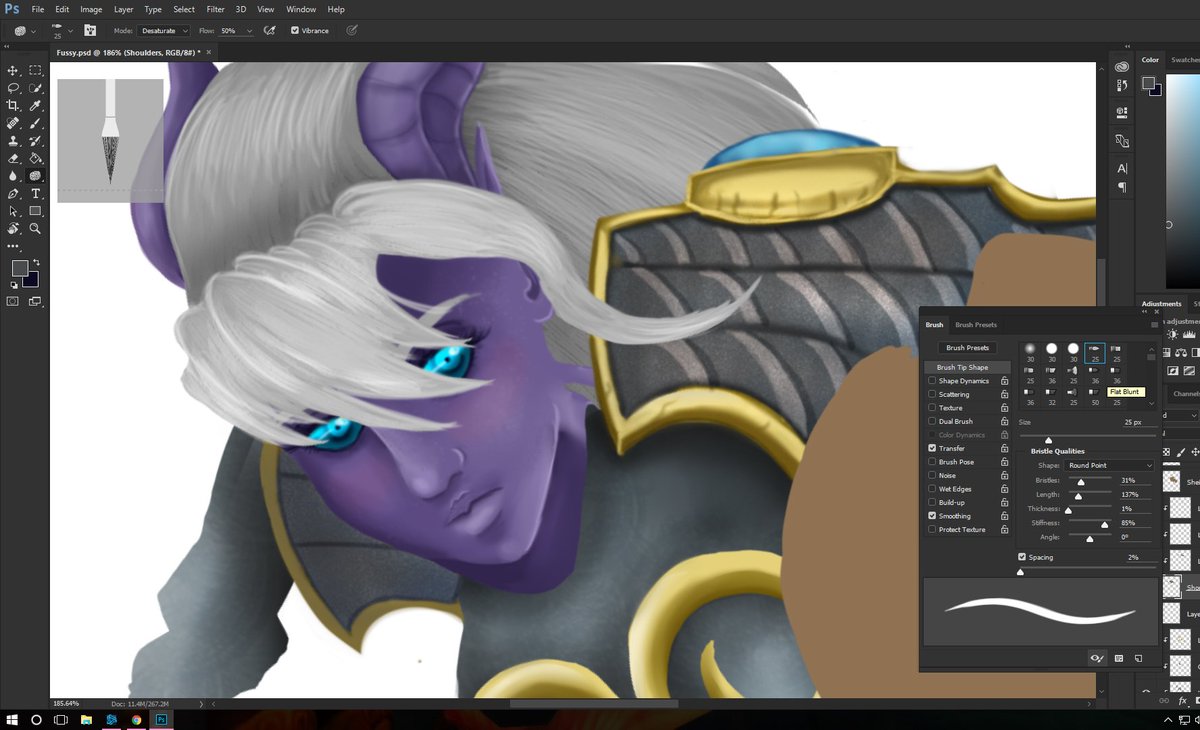
Task: Open the Filter menu
Action: 215,9
